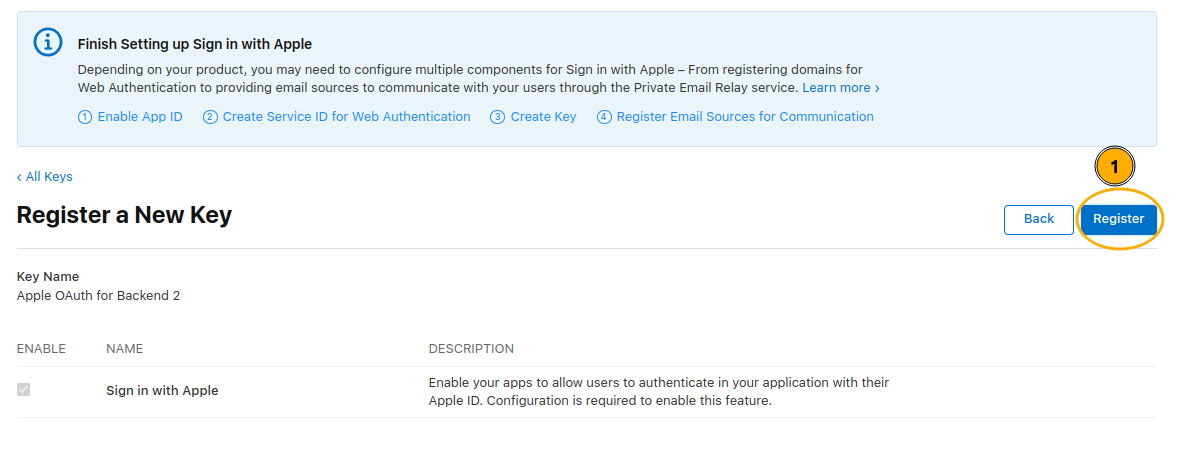1178x464 pixels.
Task: Click the circled number 2 step icon
Action: 210,117
